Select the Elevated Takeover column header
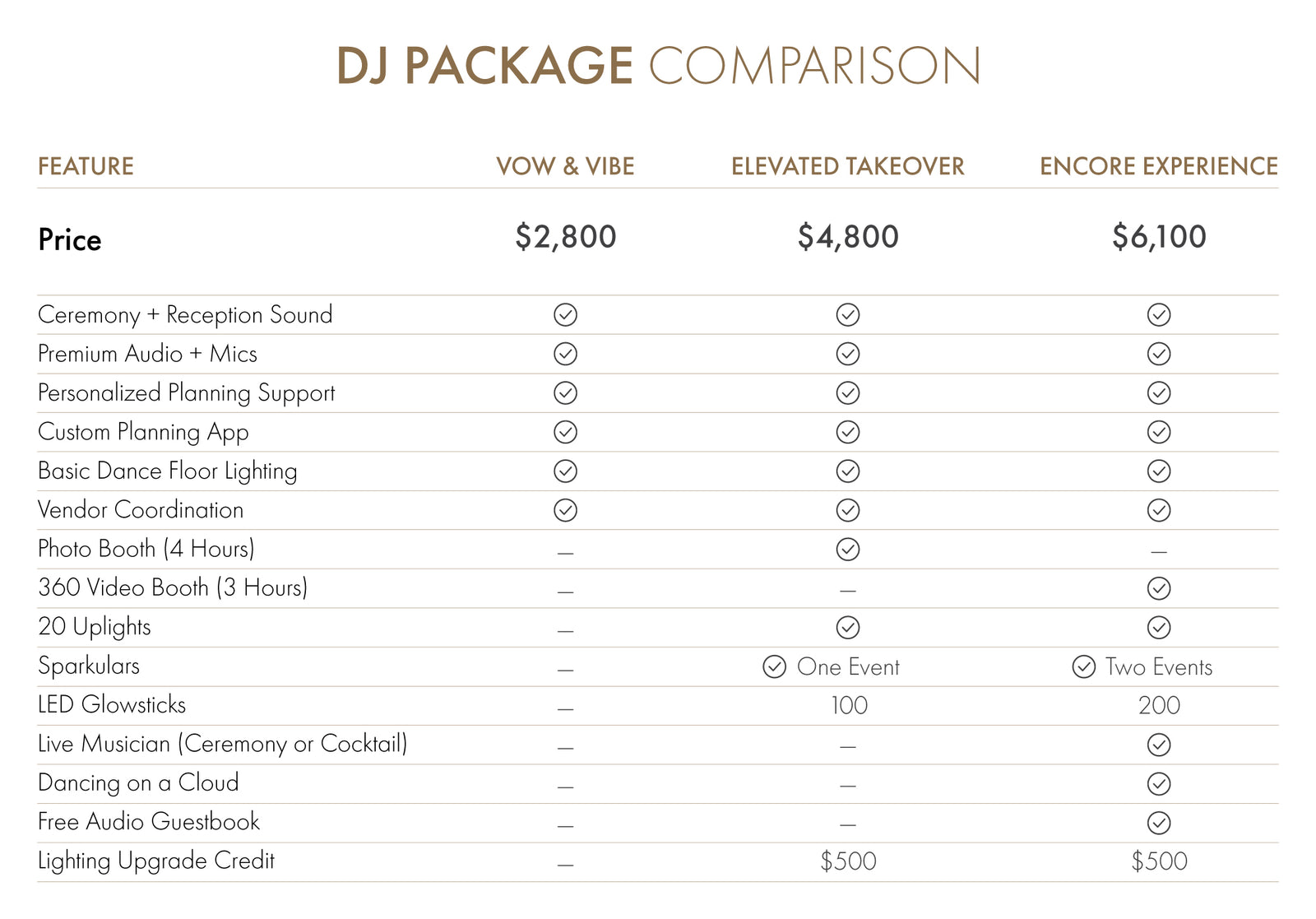 [x=847, y=166]
